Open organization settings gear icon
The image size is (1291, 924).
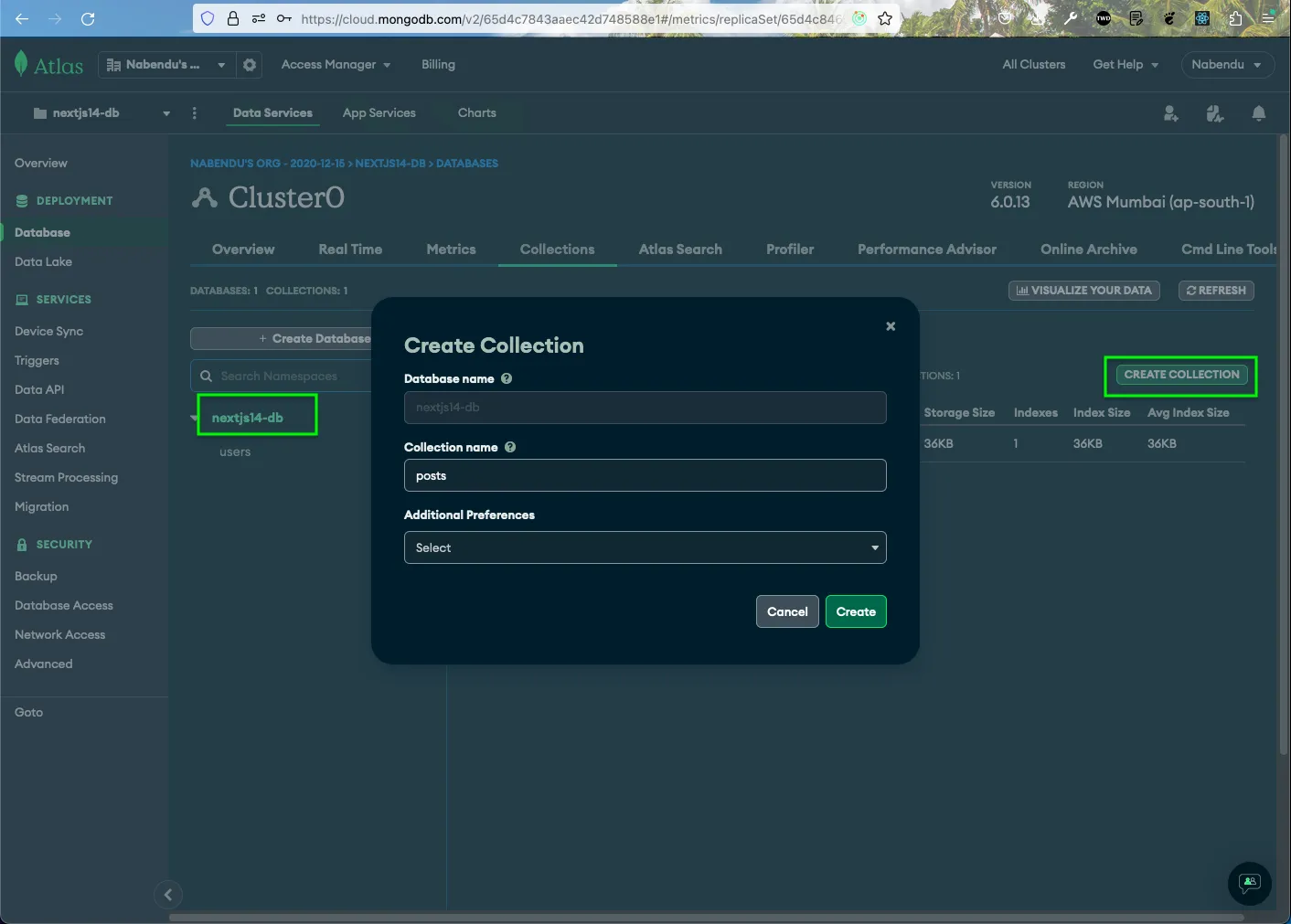[250, 65]
